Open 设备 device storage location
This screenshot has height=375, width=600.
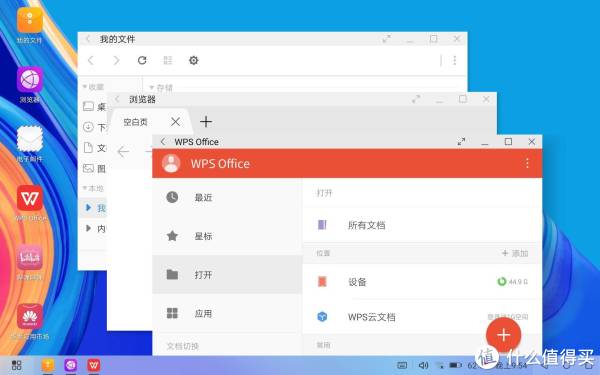coord(422,282)
